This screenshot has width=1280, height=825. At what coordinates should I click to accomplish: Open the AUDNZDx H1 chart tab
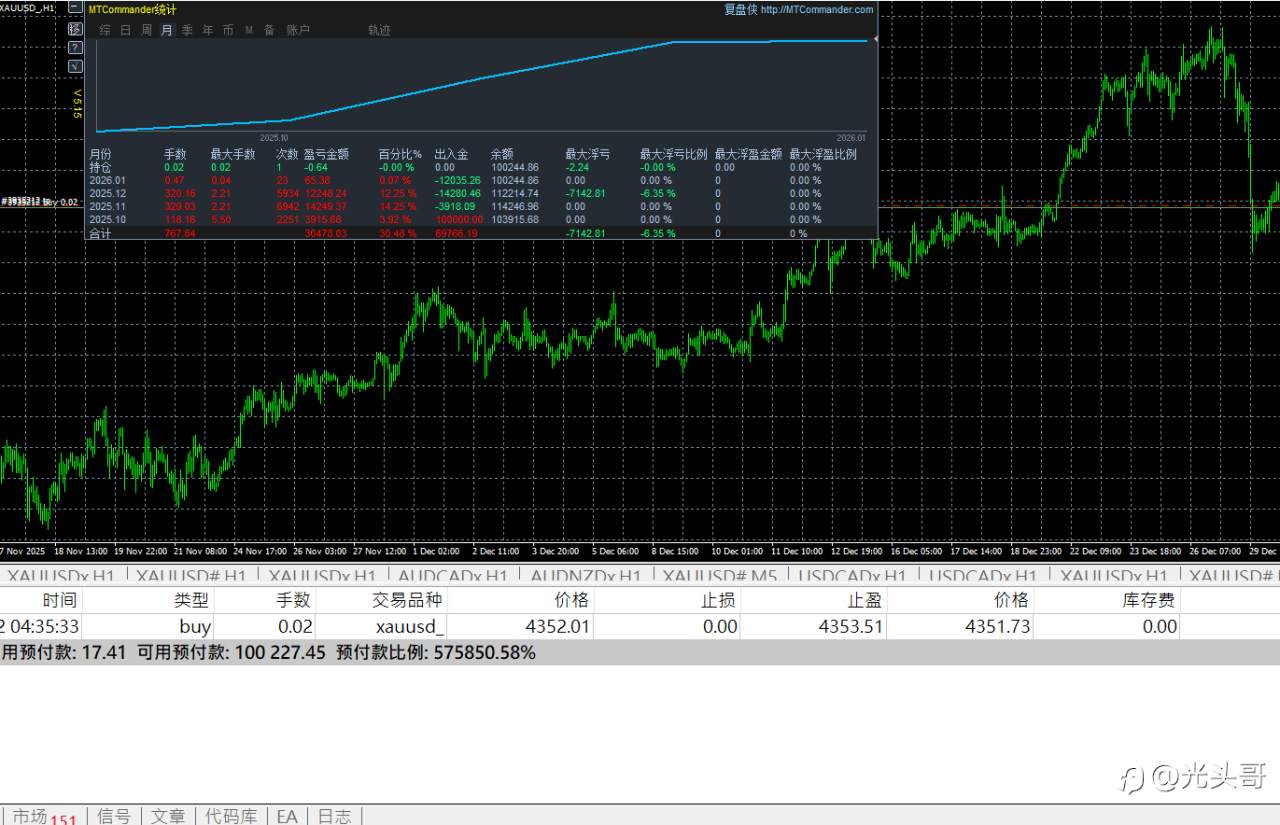(585, 576)
